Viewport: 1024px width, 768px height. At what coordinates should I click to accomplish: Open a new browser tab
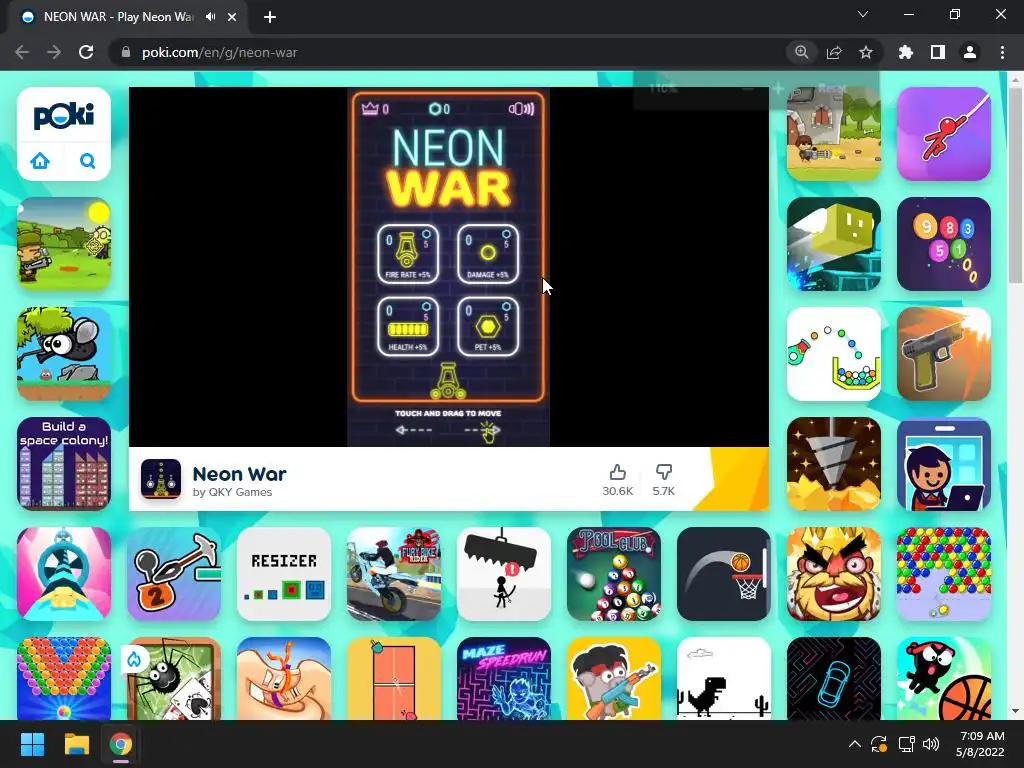pyautogui.click(x=270, y=17)
